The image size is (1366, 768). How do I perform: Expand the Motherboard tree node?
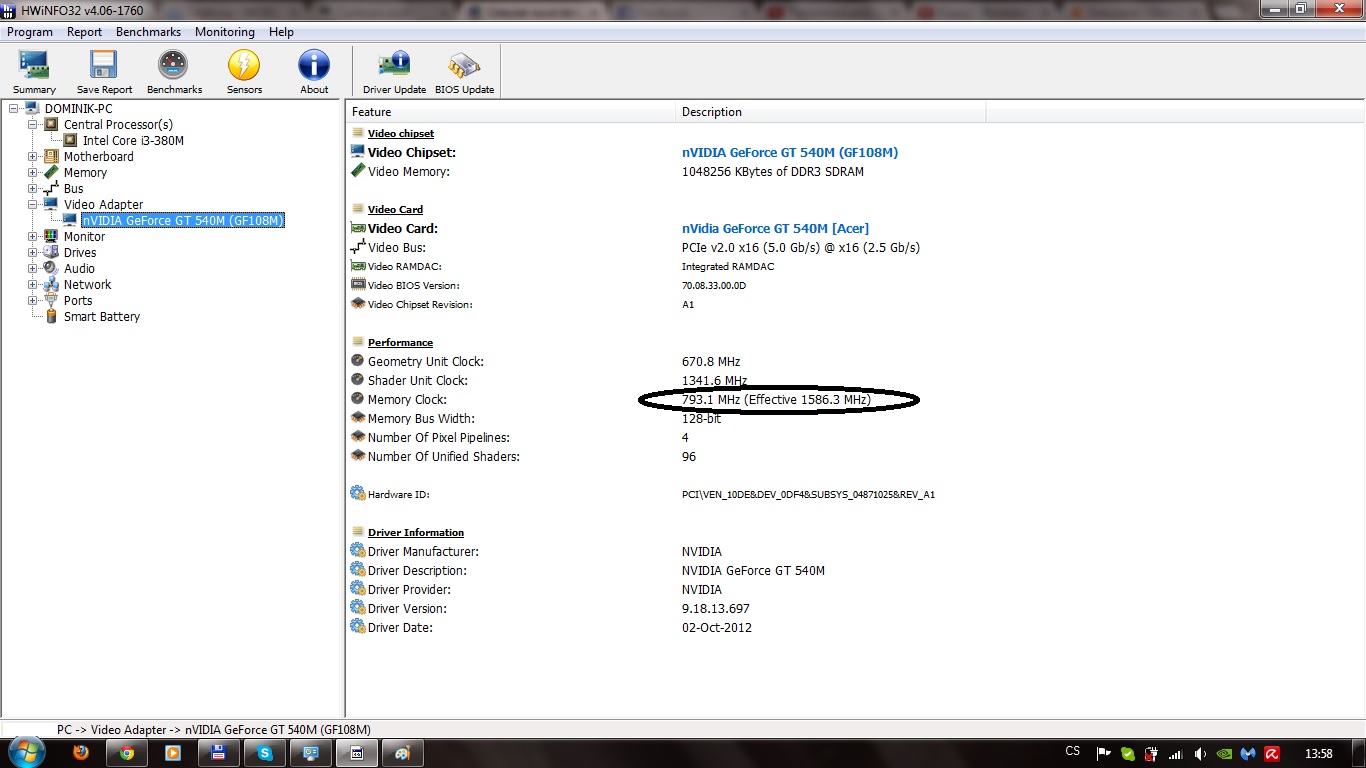[x=33, y=156]
